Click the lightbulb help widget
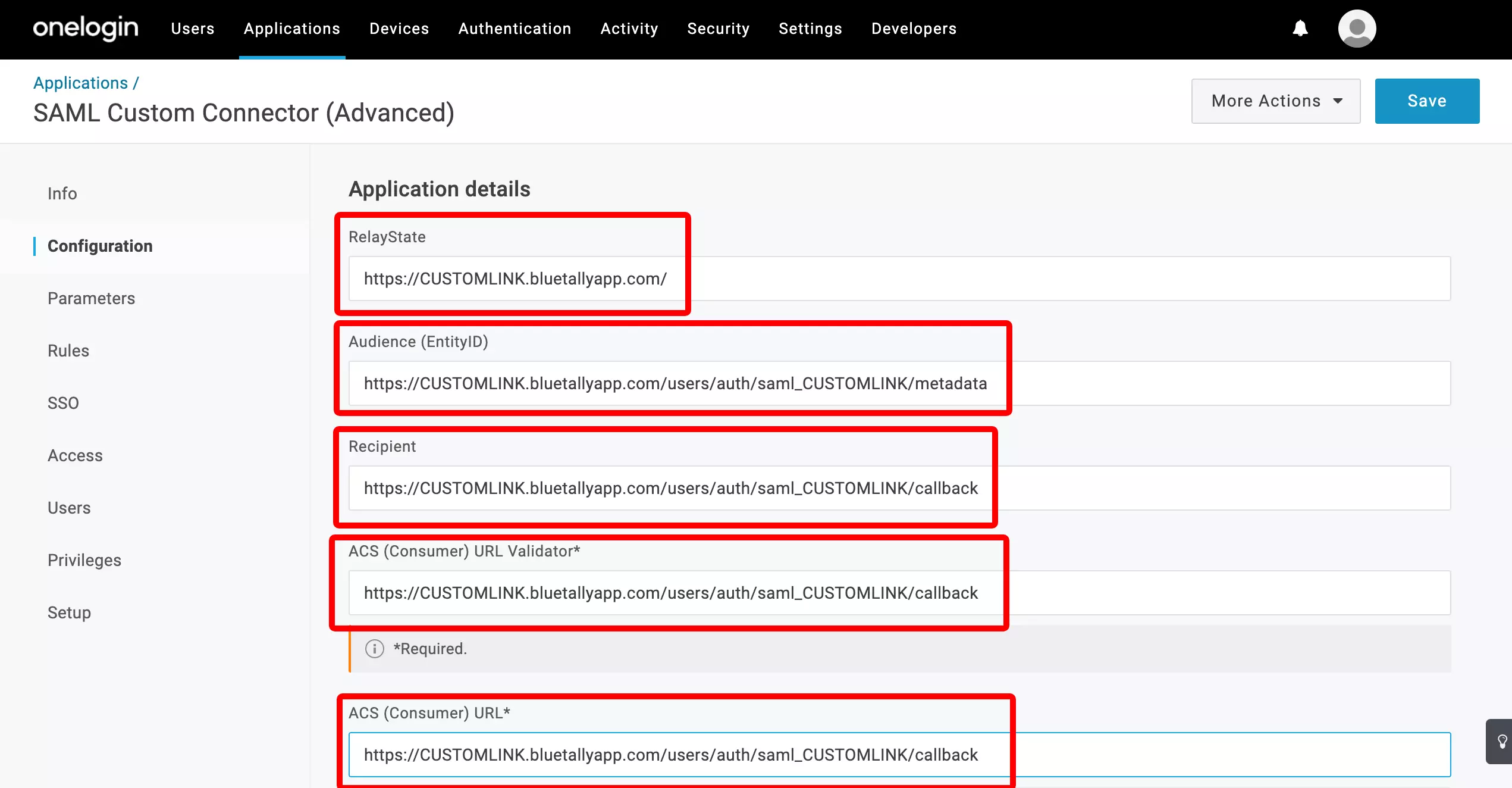 [x=1501, y=742]
